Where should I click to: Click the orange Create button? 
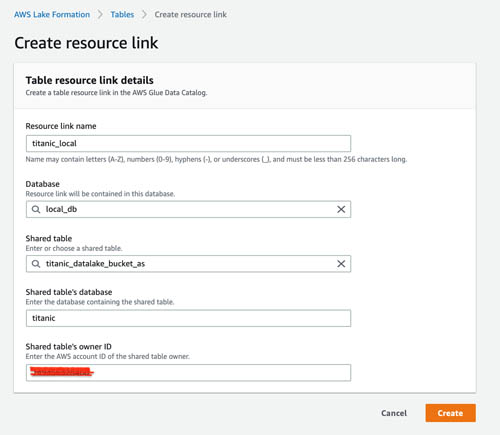click(450, 413)
